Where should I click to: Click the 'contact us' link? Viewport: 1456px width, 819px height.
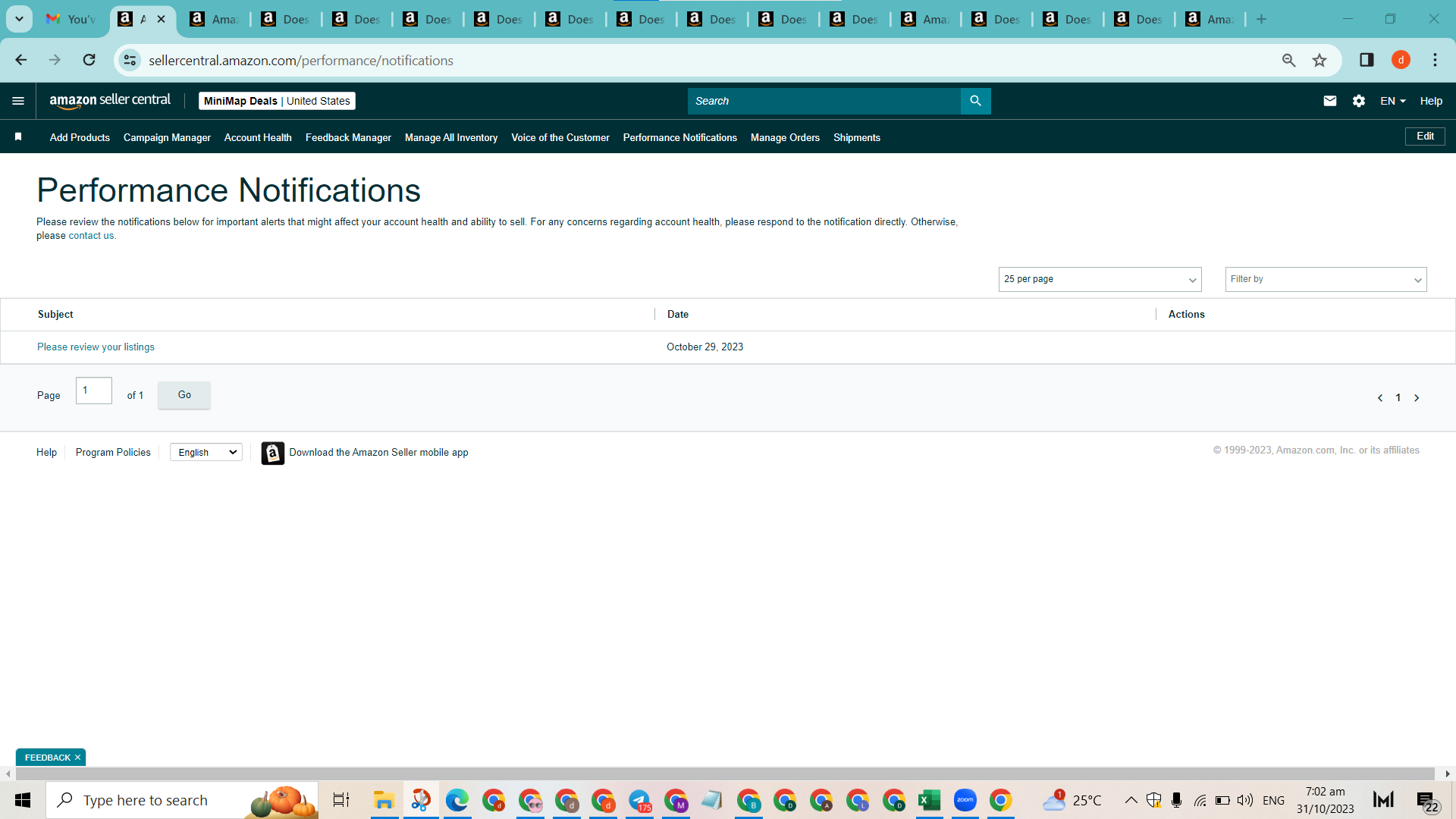tap(91, 236)
